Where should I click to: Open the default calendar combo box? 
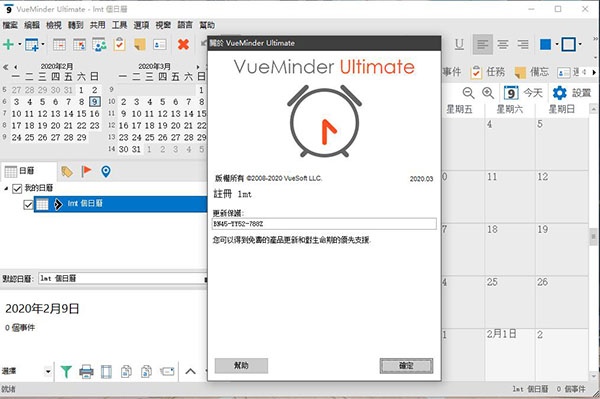click(x=122, y=278)
